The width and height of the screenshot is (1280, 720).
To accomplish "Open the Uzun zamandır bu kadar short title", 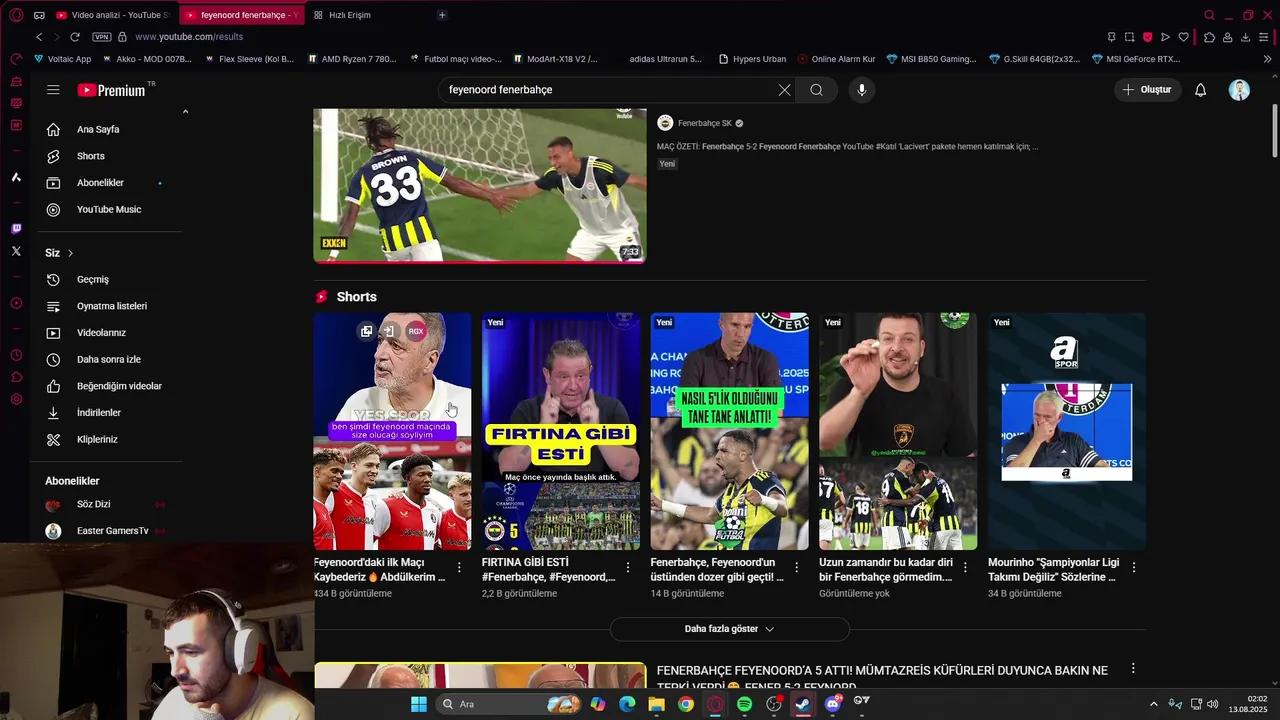I will pyautogui.click(x=887, y=570).
